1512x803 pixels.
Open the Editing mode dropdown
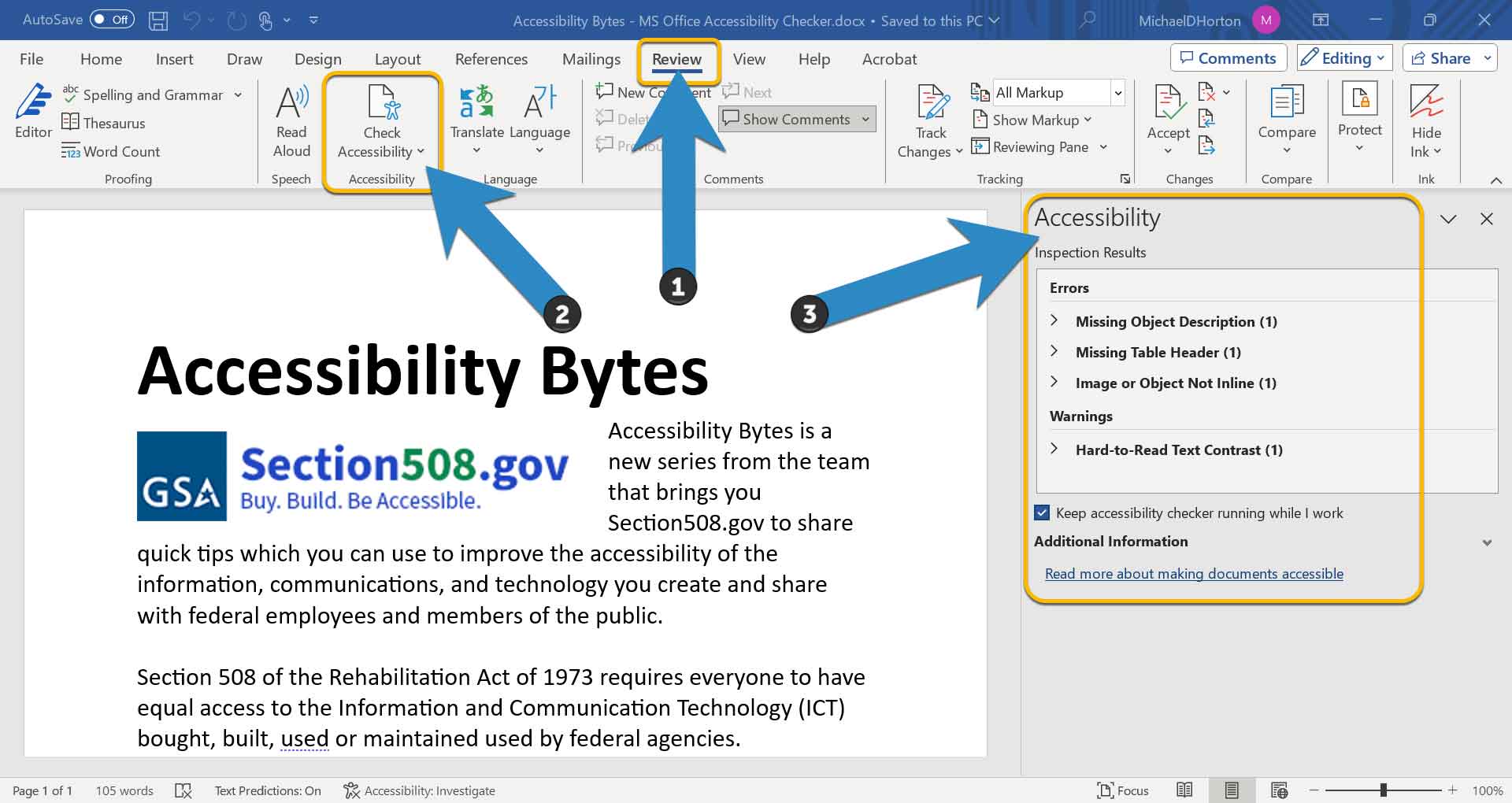(1345, 58)
